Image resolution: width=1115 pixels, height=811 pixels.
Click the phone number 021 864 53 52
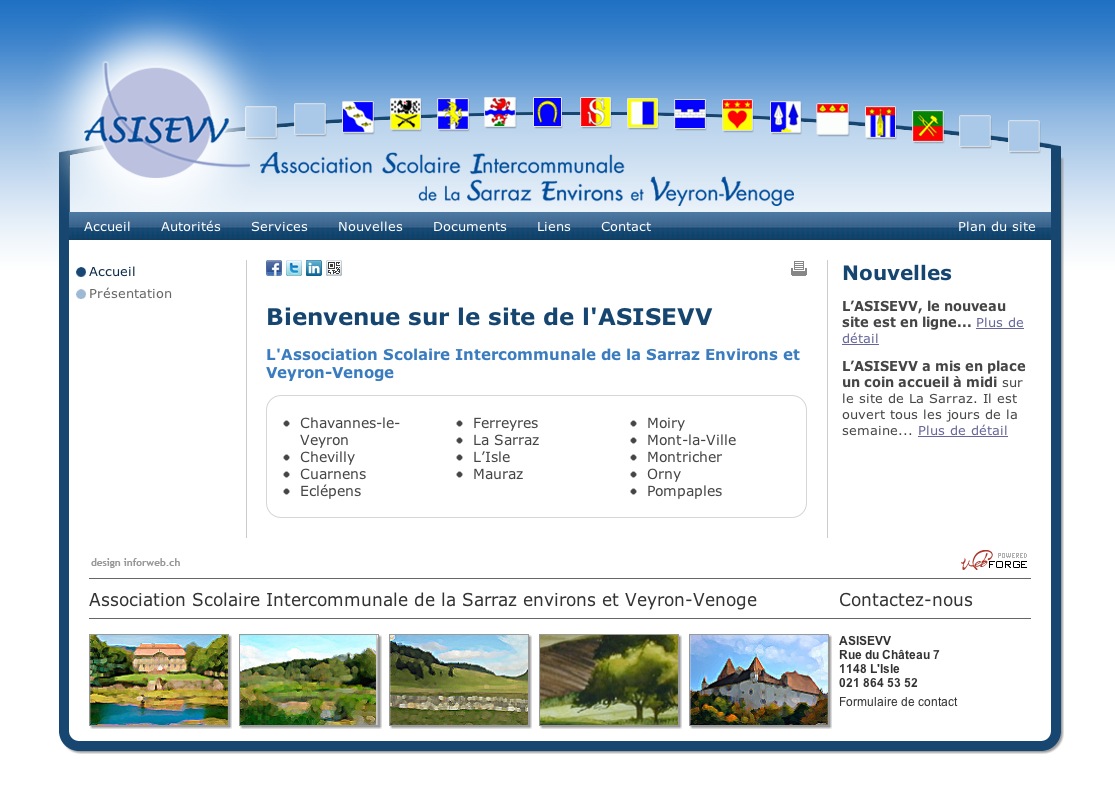(878, 683)
